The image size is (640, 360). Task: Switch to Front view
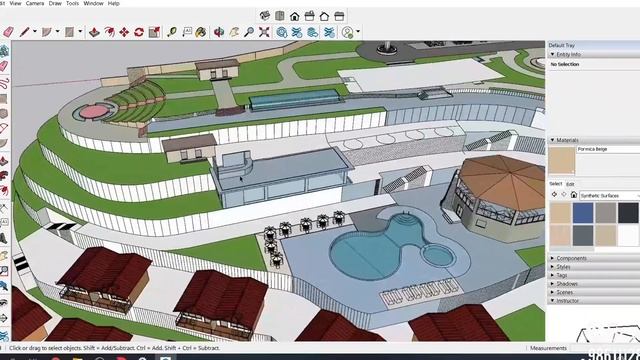pyautogui.click(x=295, y=16)
